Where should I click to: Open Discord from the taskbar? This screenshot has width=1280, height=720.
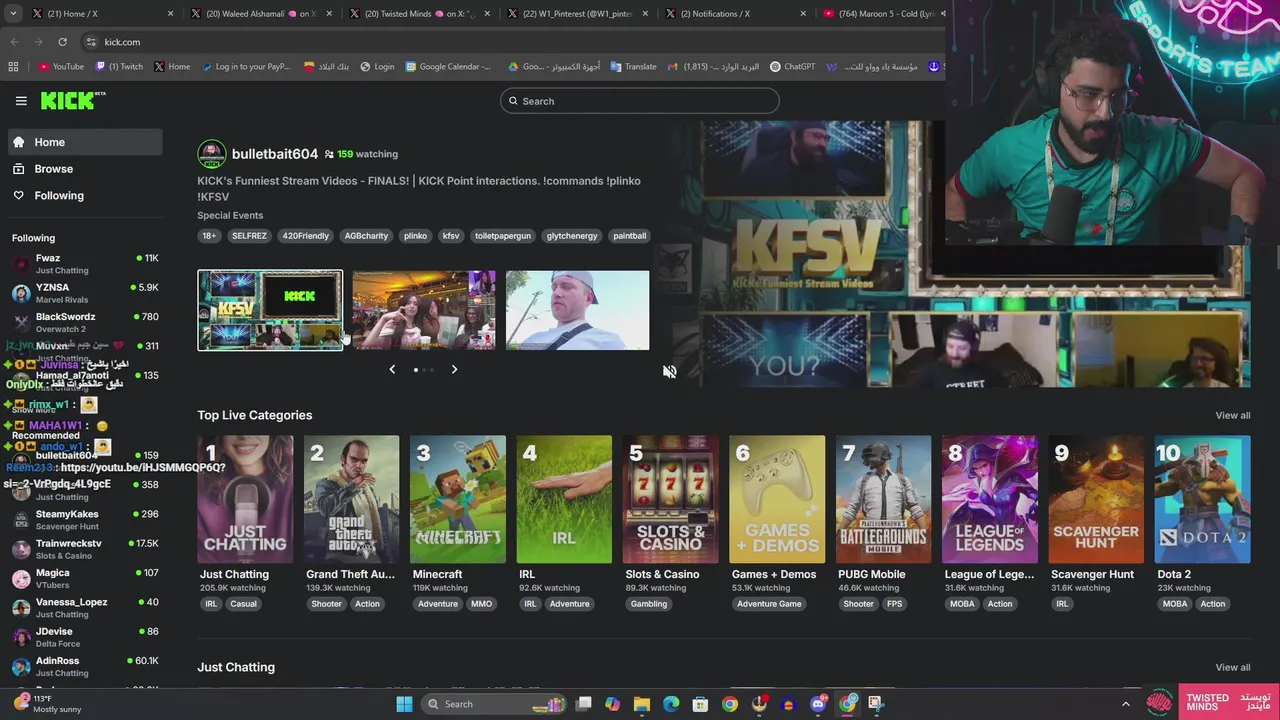click(818, 704)
